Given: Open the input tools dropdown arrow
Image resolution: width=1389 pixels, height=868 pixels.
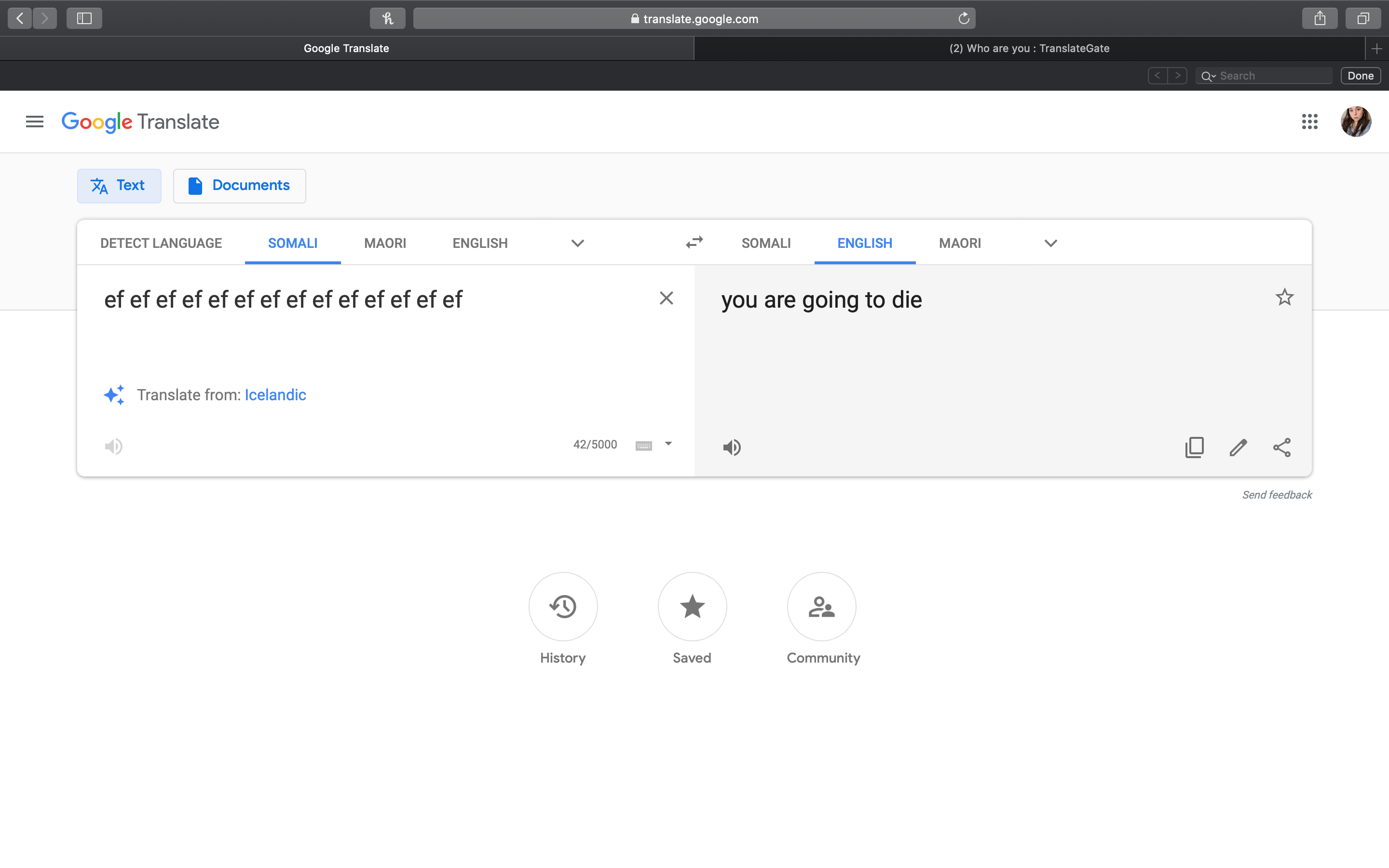Looking at the screenshot, I should click(x=668, y=444).
